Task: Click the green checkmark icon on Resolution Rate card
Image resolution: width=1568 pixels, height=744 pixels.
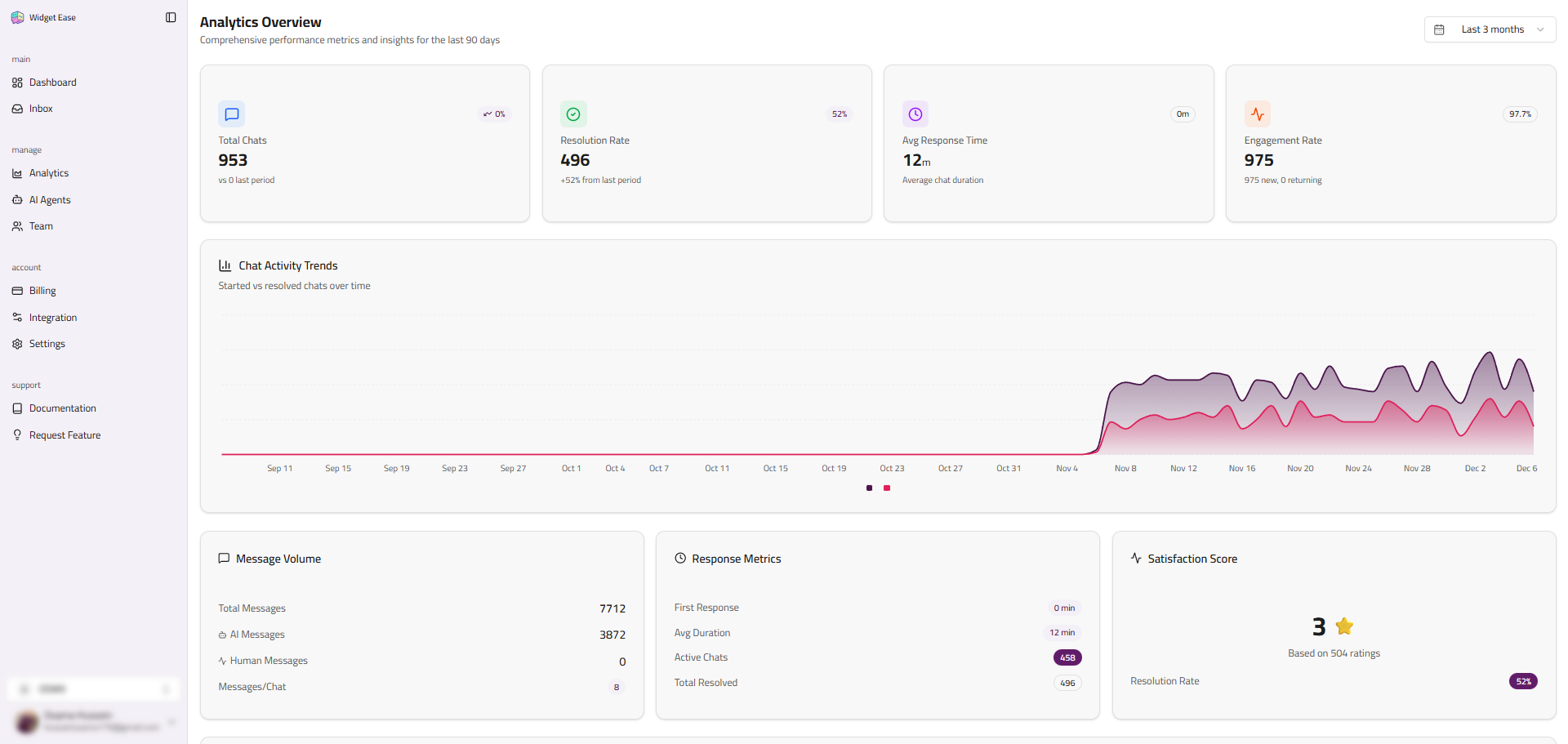Action: [573, 114]
